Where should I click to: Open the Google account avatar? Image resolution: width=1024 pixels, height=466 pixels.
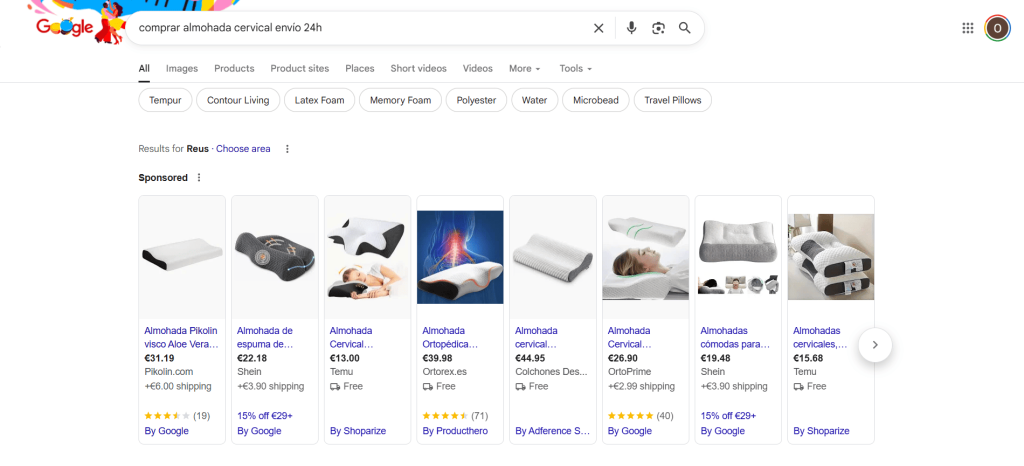997,28
